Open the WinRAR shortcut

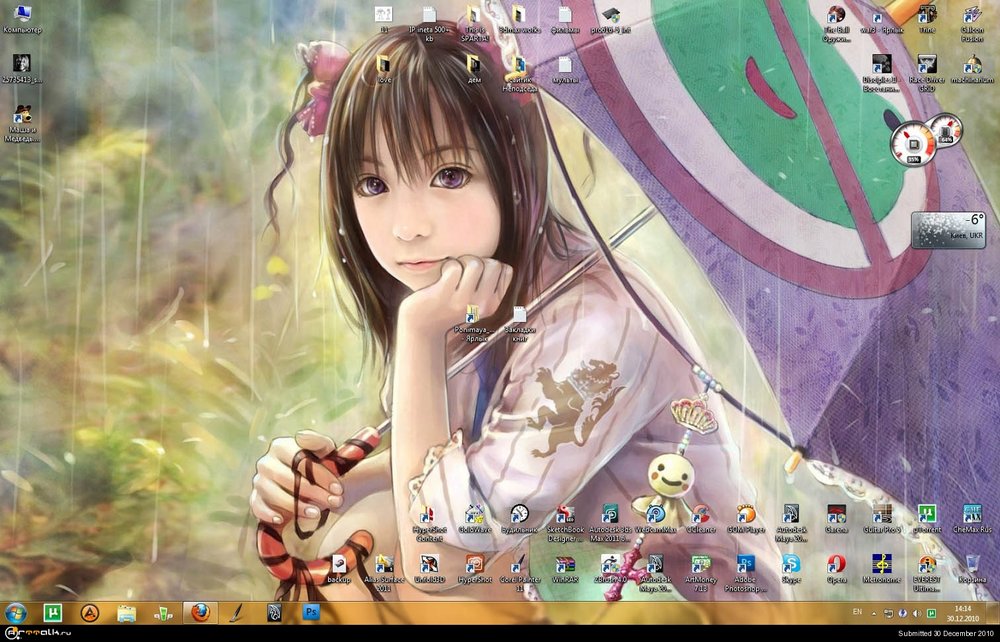click(x=565, y=565)
